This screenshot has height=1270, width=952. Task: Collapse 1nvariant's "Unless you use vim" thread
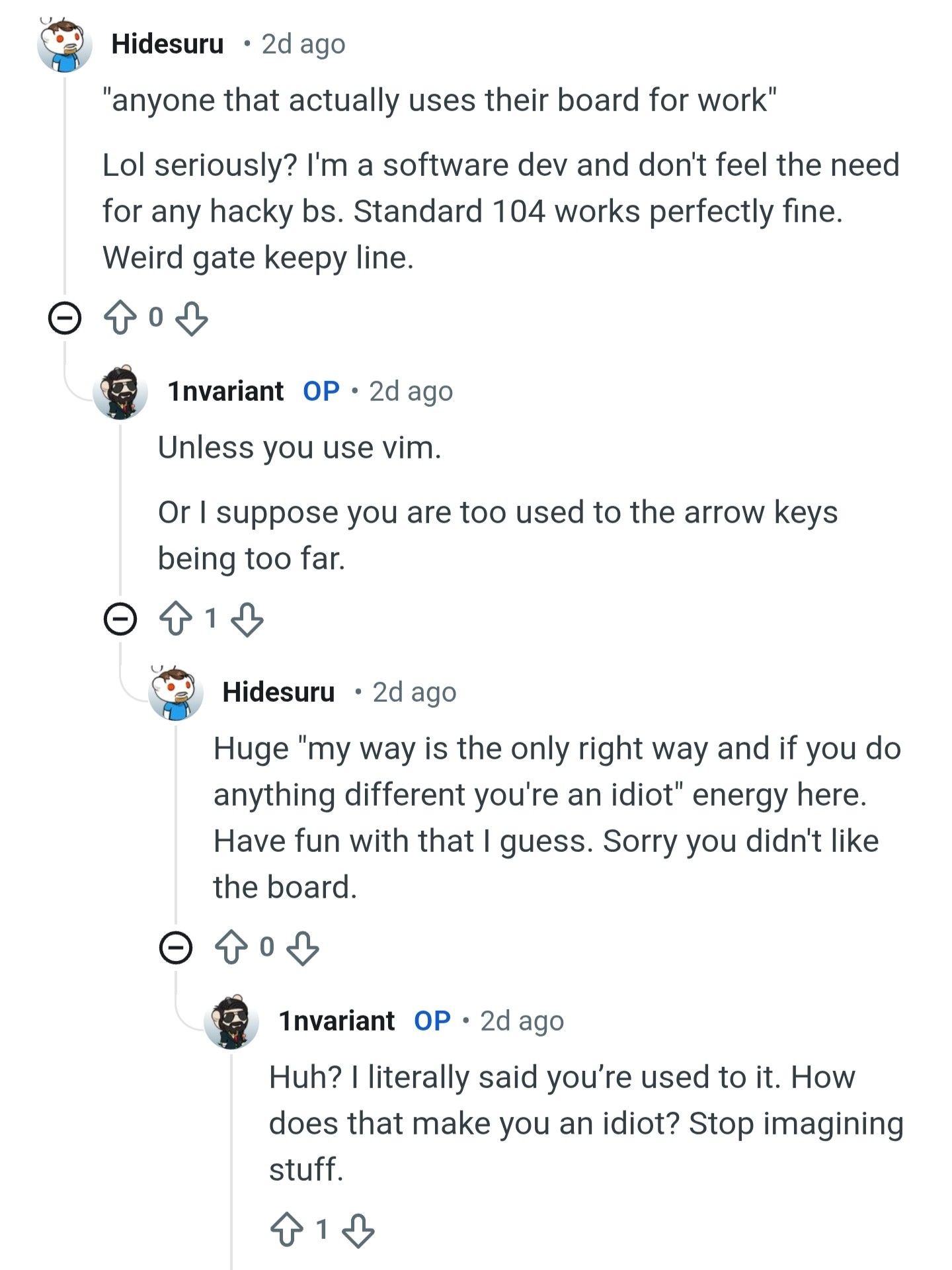[x=120, y=619]
